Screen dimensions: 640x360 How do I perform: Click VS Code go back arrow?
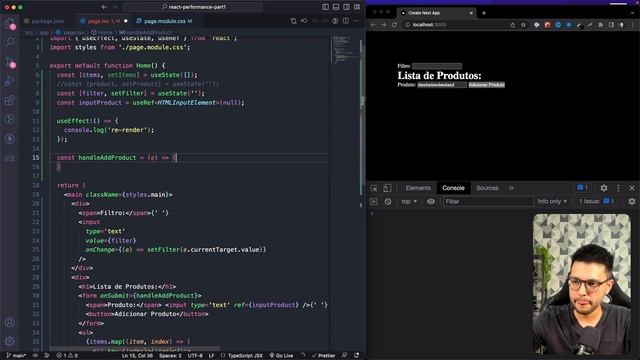pyautogui.click(x=104, y=7)
